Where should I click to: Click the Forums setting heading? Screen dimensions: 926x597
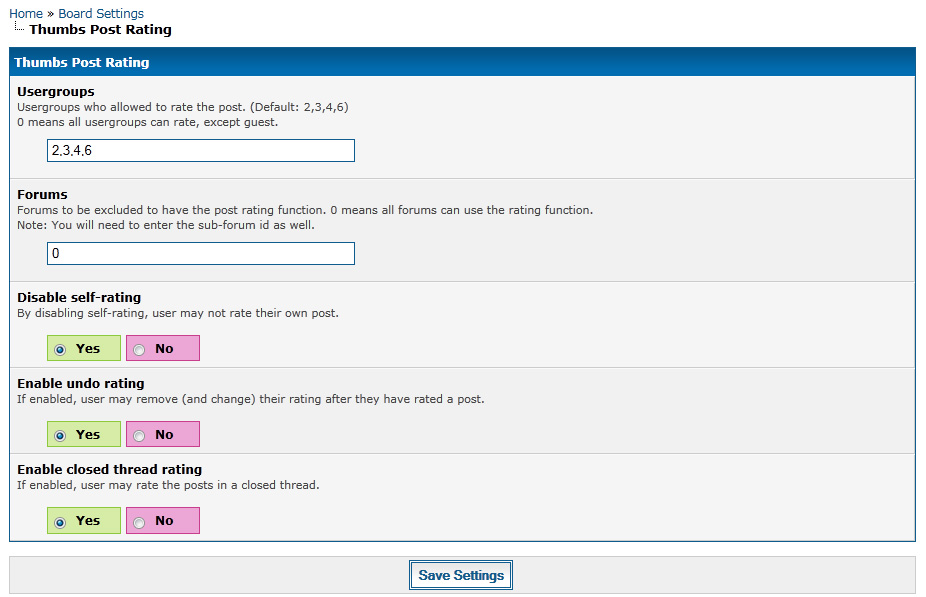tap(42, 194)
